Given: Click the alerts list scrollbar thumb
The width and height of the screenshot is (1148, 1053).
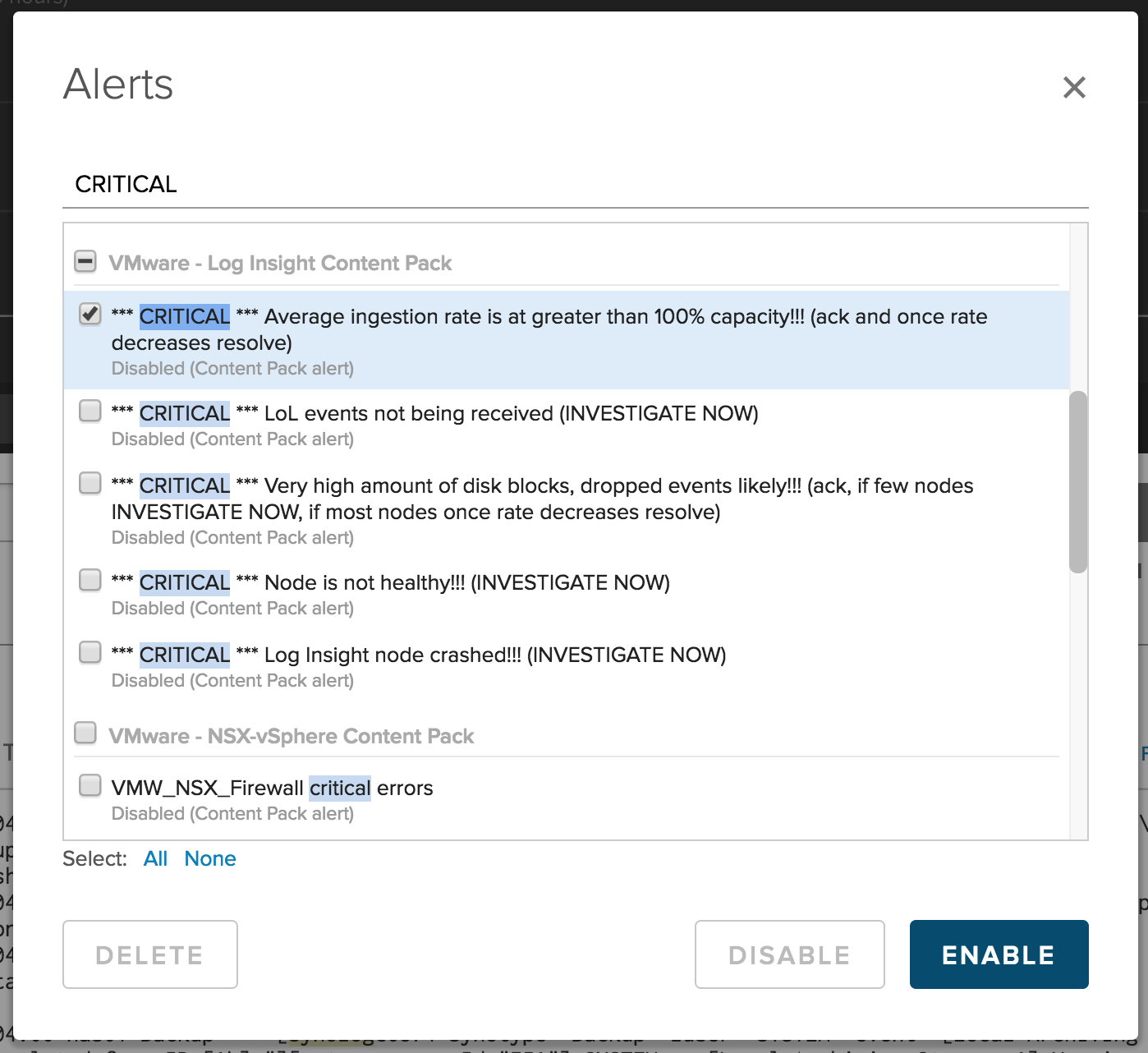Looking at the screenshot, I should click(1078, 481).
